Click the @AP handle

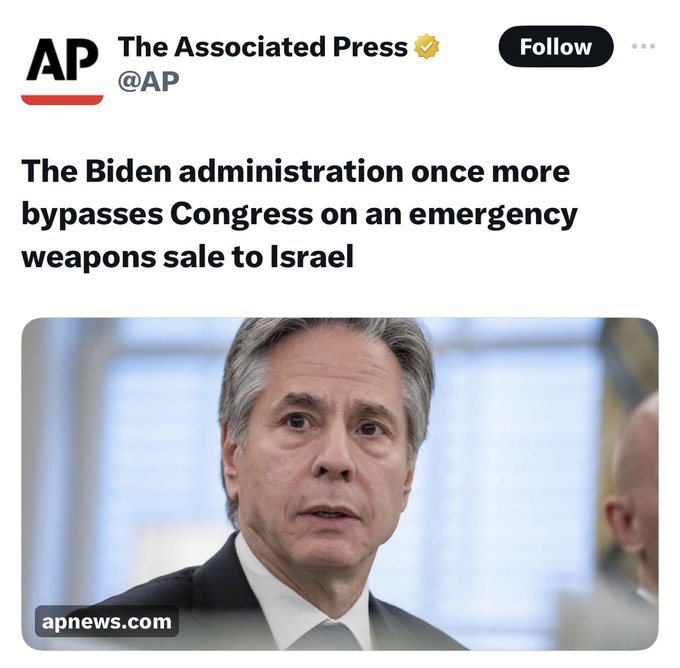[148, 81]
